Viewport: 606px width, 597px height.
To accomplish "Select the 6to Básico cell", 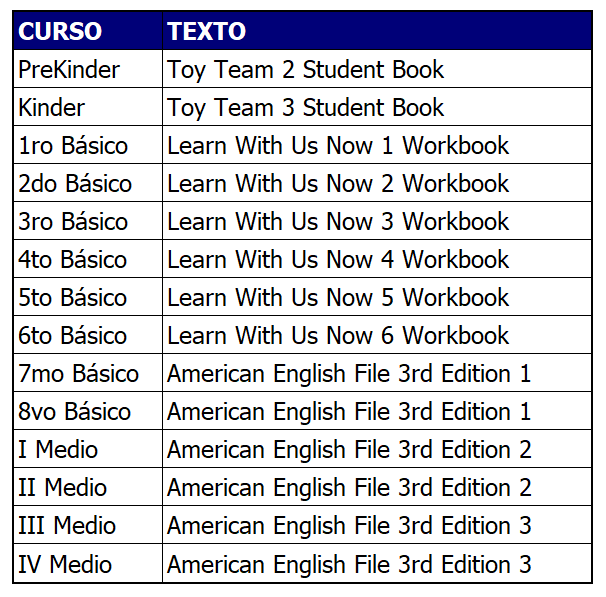I will tap(72, 336).
